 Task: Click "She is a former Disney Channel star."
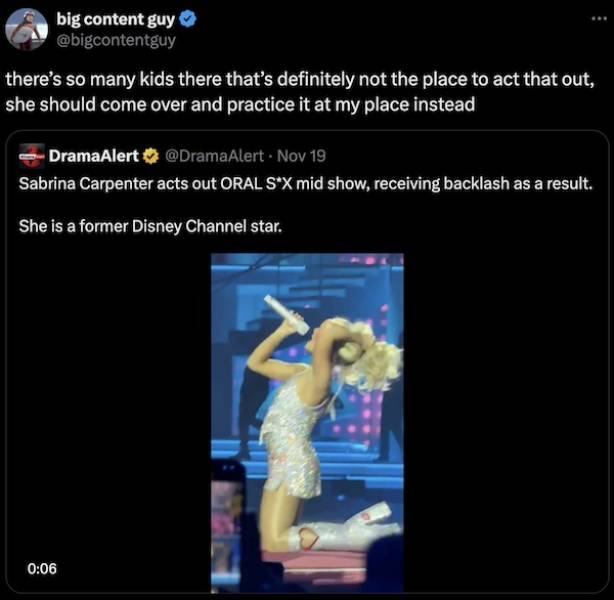pyautogui.click(x=150, y=227)
